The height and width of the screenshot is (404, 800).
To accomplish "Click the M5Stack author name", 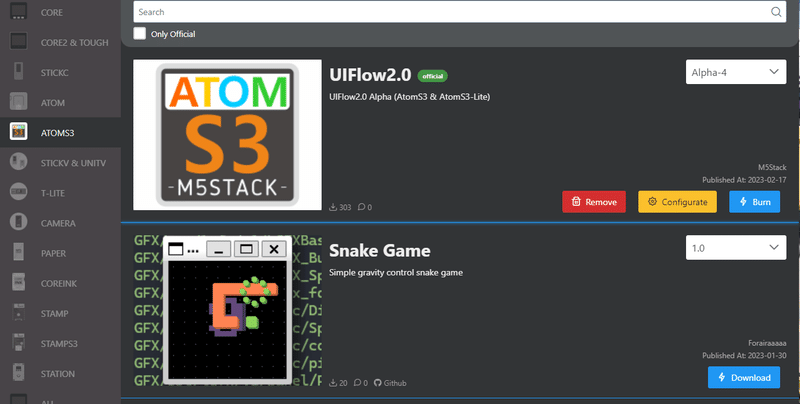I will point(772,167).
